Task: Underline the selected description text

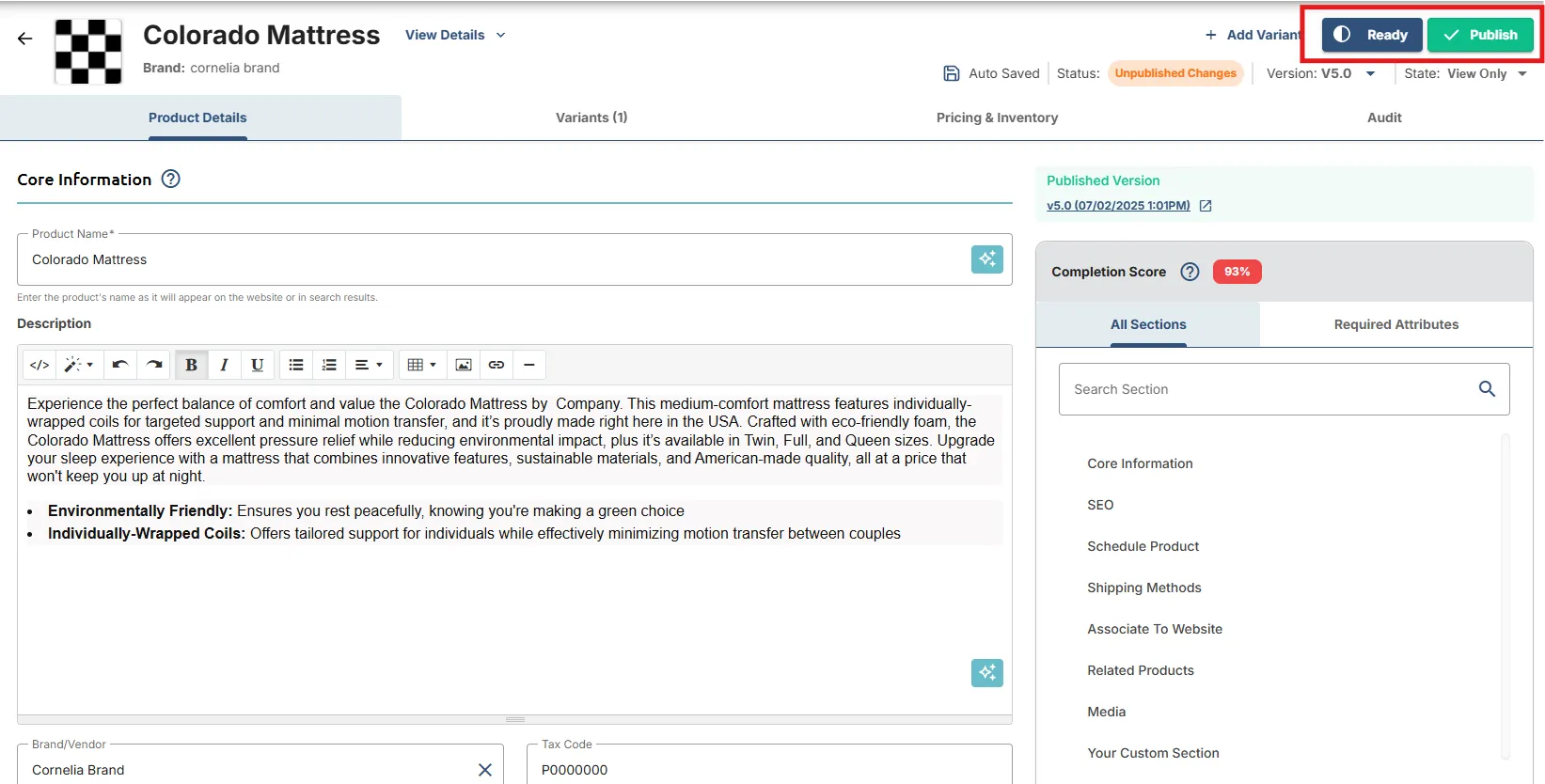Action: click(x=258, y=365)
